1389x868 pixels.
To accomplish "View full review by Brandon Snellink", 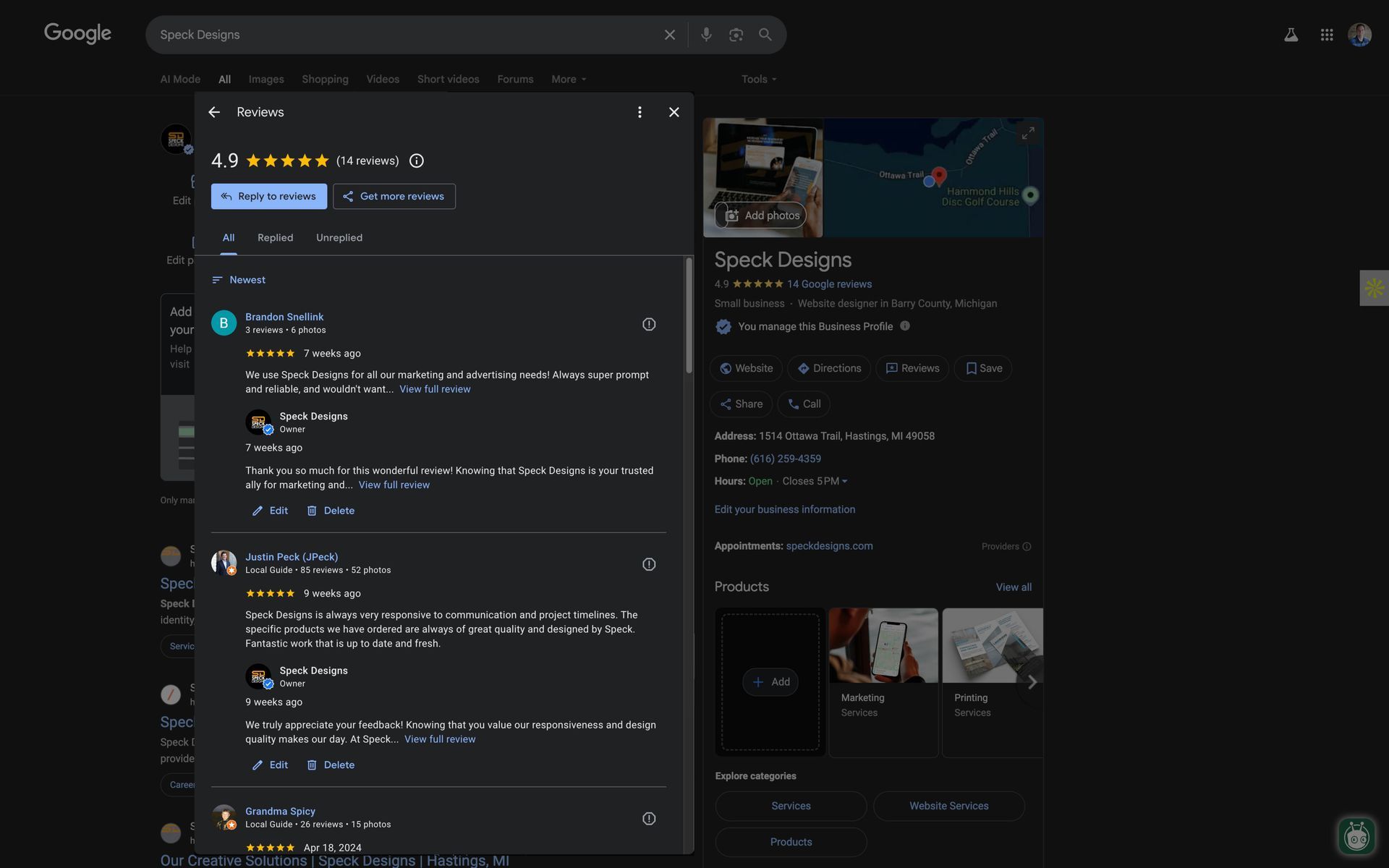I will pos(435,389).
